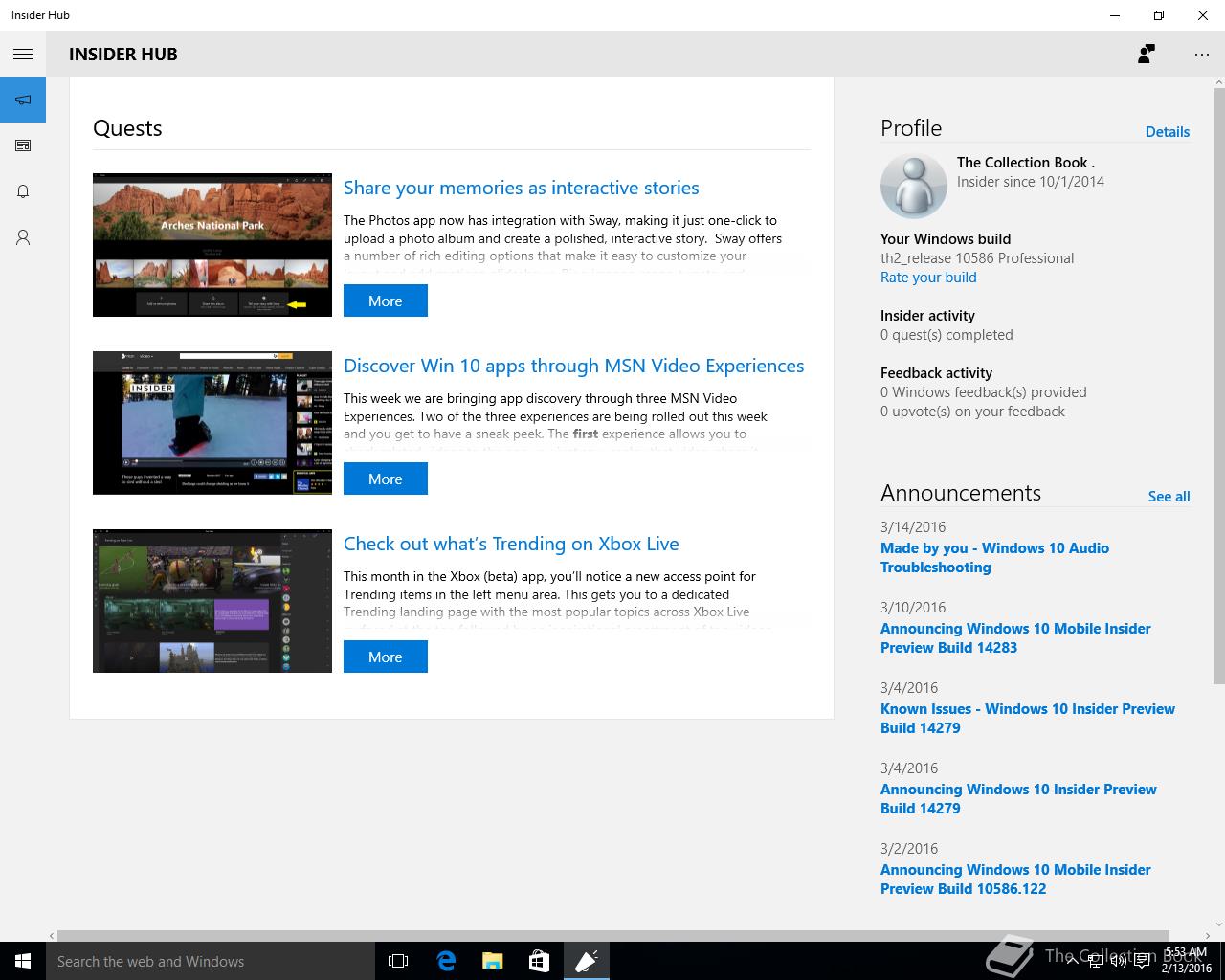Viewport: 1225px width, 980px height.
Task: Open profile Details link
Action: click(1168, 132)
